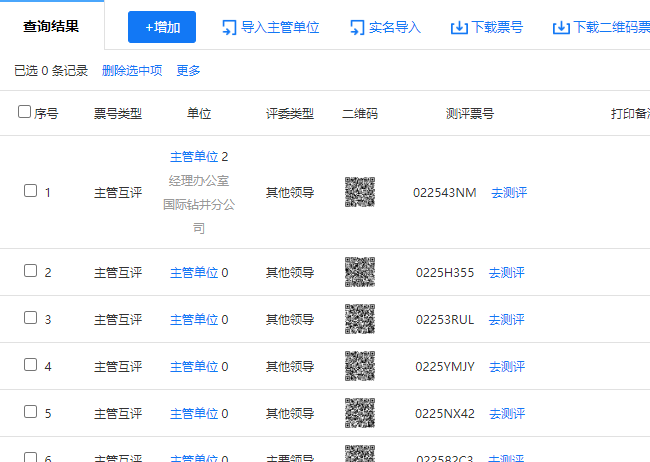Click the 下载票号 download icon
This screenshot has width=650, height=462.
tap(459, 28)
